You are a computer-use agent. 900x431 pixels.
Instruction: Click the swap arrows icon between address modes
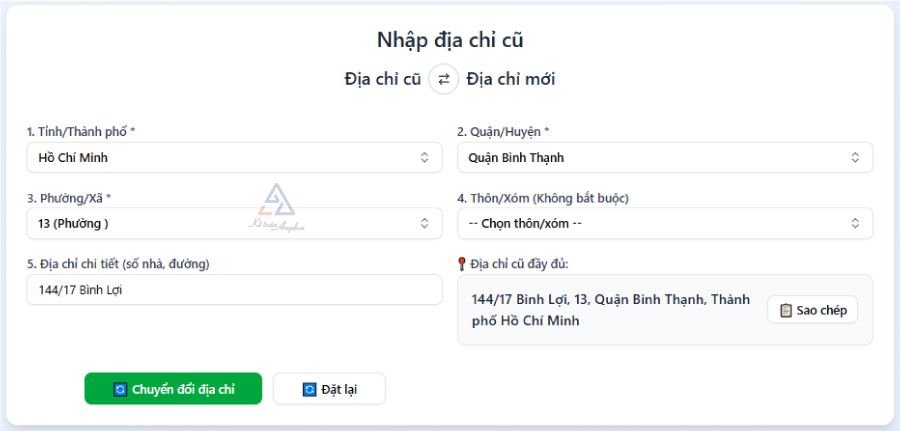point(444,79)
